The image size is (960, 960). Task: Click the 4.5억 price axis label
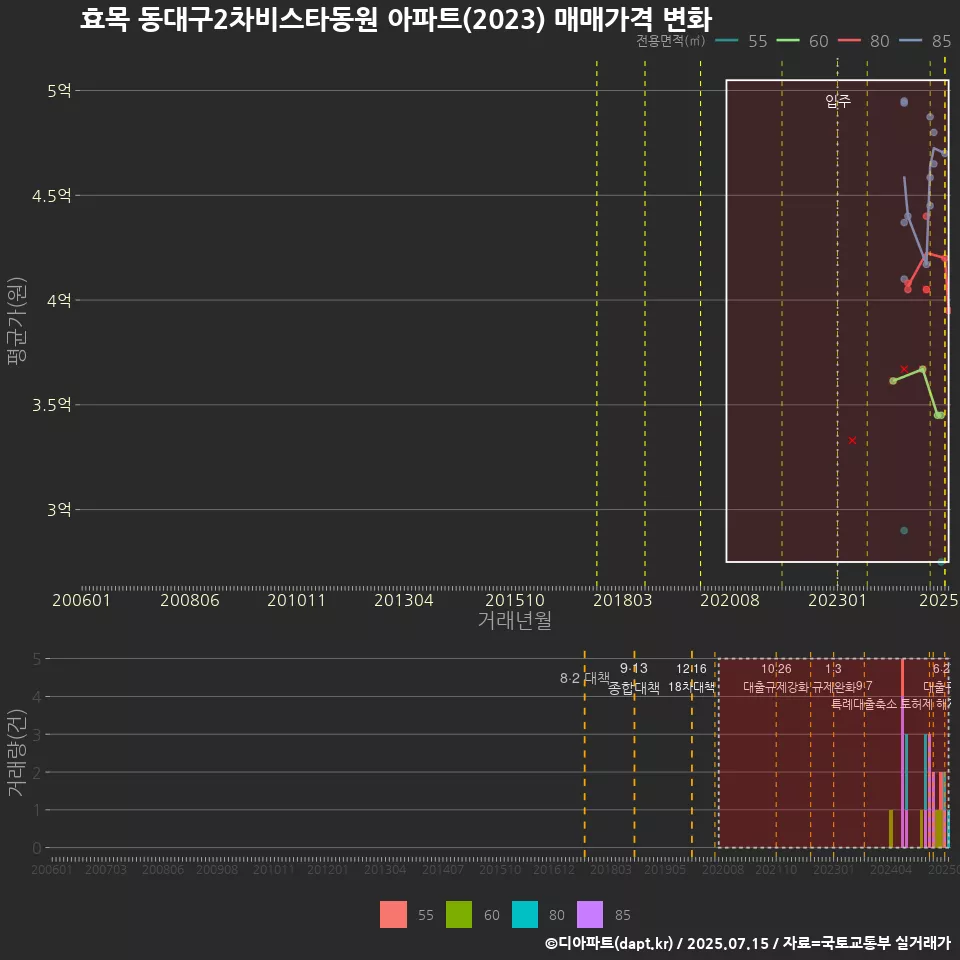[52, 196]
